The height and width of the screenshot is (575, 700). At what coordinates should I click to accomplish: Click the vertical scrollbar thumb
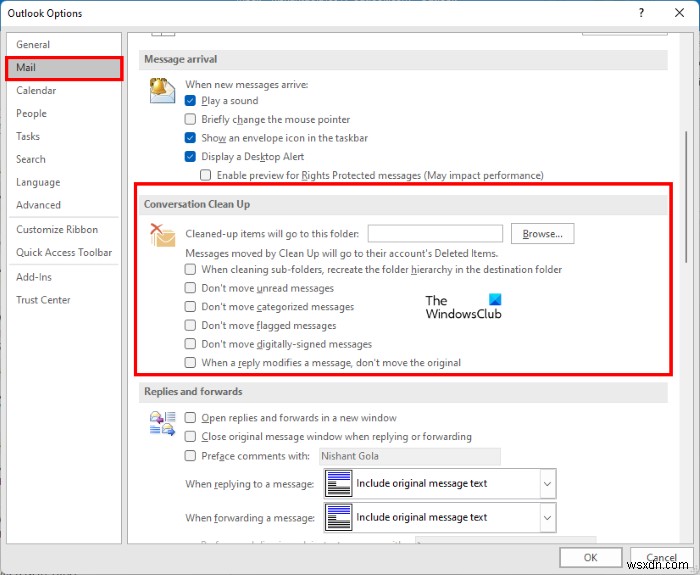point(687,197)
